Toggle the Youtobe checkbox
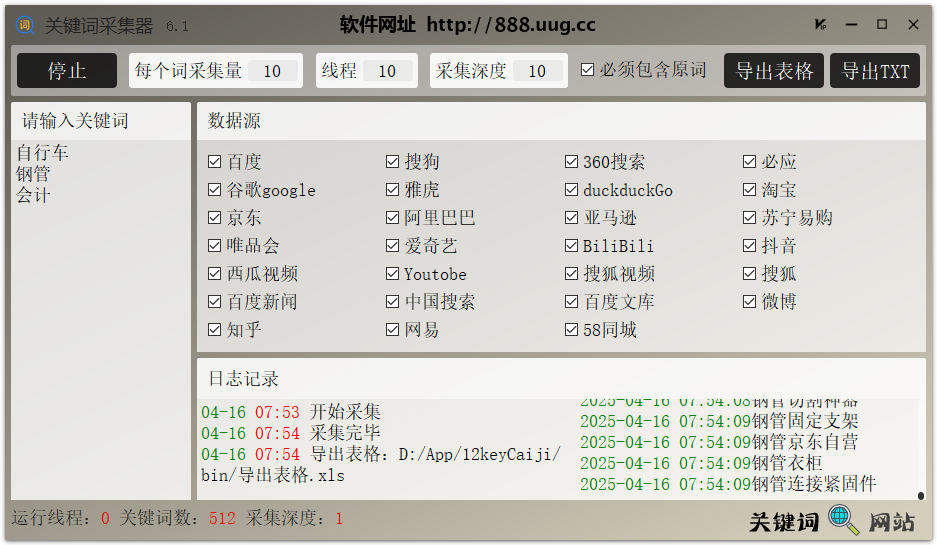 [393, 273]
